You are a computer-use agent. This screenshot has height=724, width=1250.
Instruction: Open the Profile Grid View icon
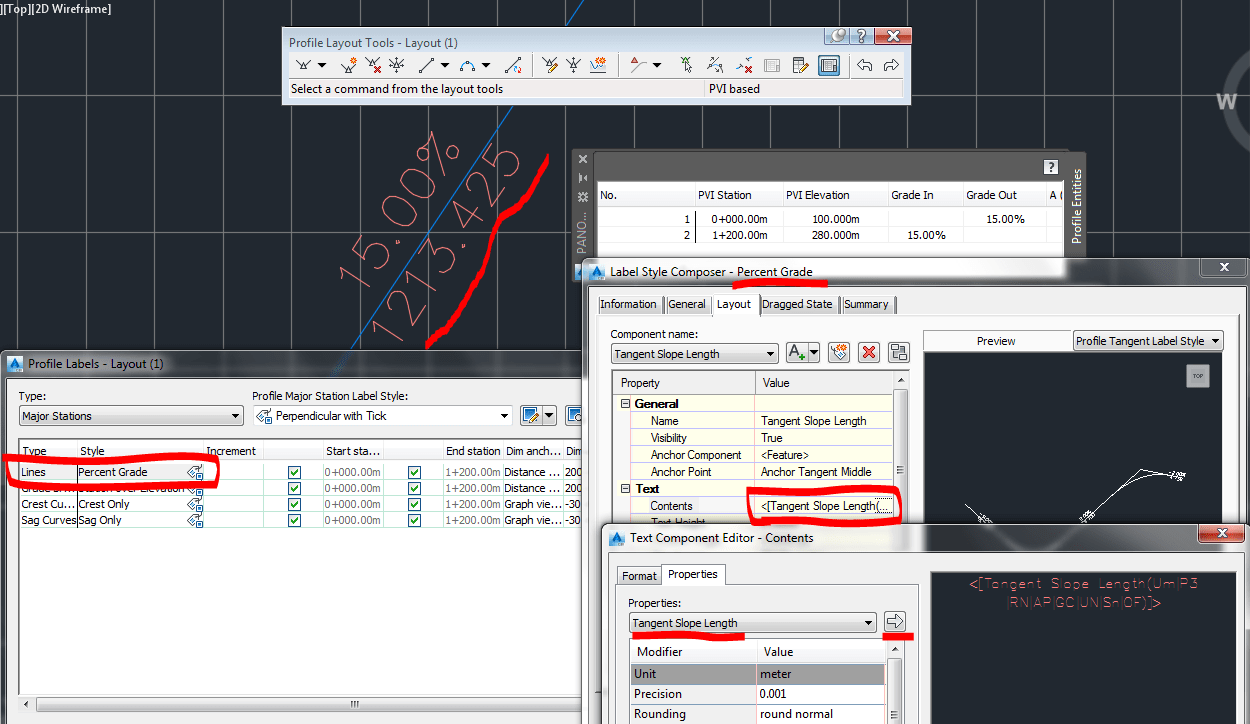[829, 64]
